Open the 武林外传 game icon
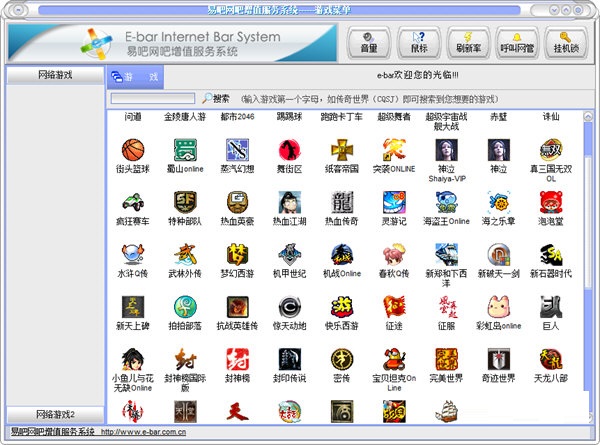This screenshot has height=445, width=600. pos(185,254)
